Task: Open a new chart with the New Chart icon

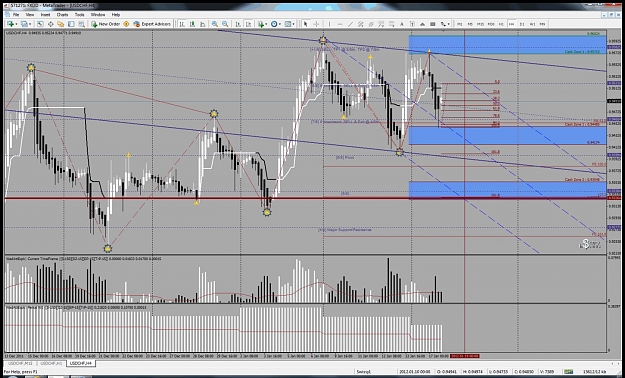Action: 10,24
